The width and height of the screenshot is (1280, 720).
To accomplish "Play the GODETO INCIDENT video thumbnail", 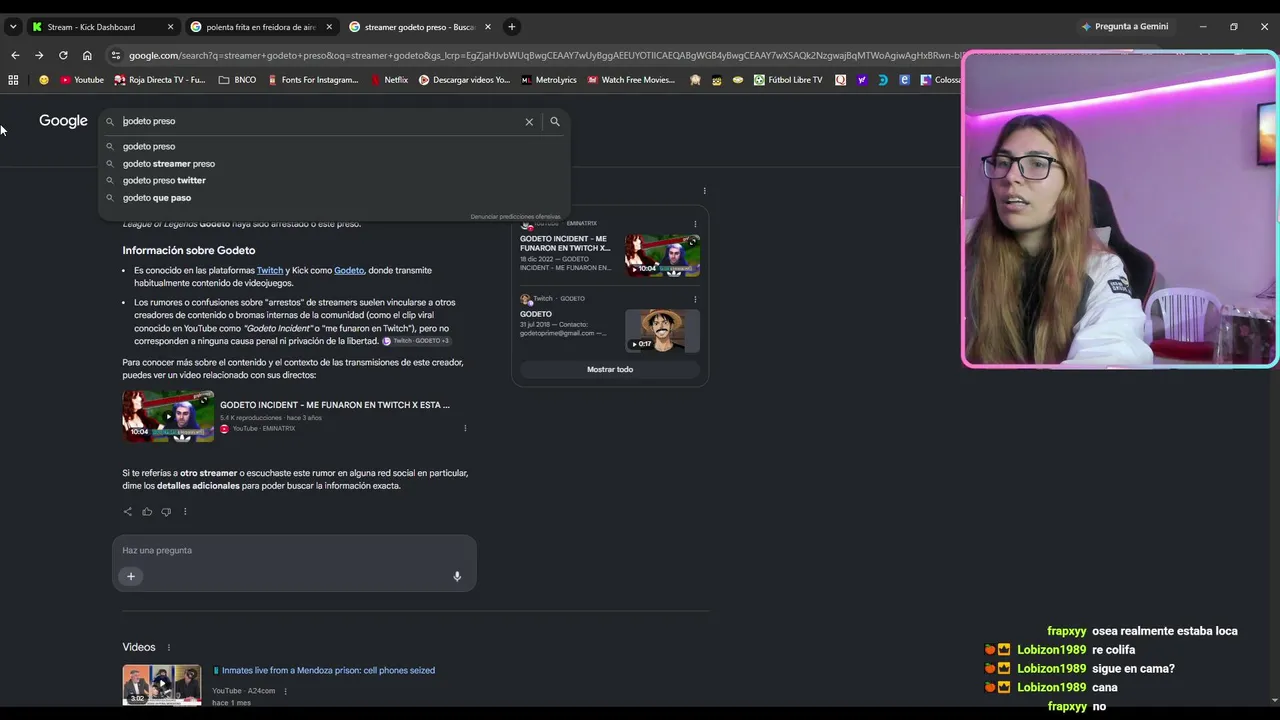I will click(x=168, y=416).
